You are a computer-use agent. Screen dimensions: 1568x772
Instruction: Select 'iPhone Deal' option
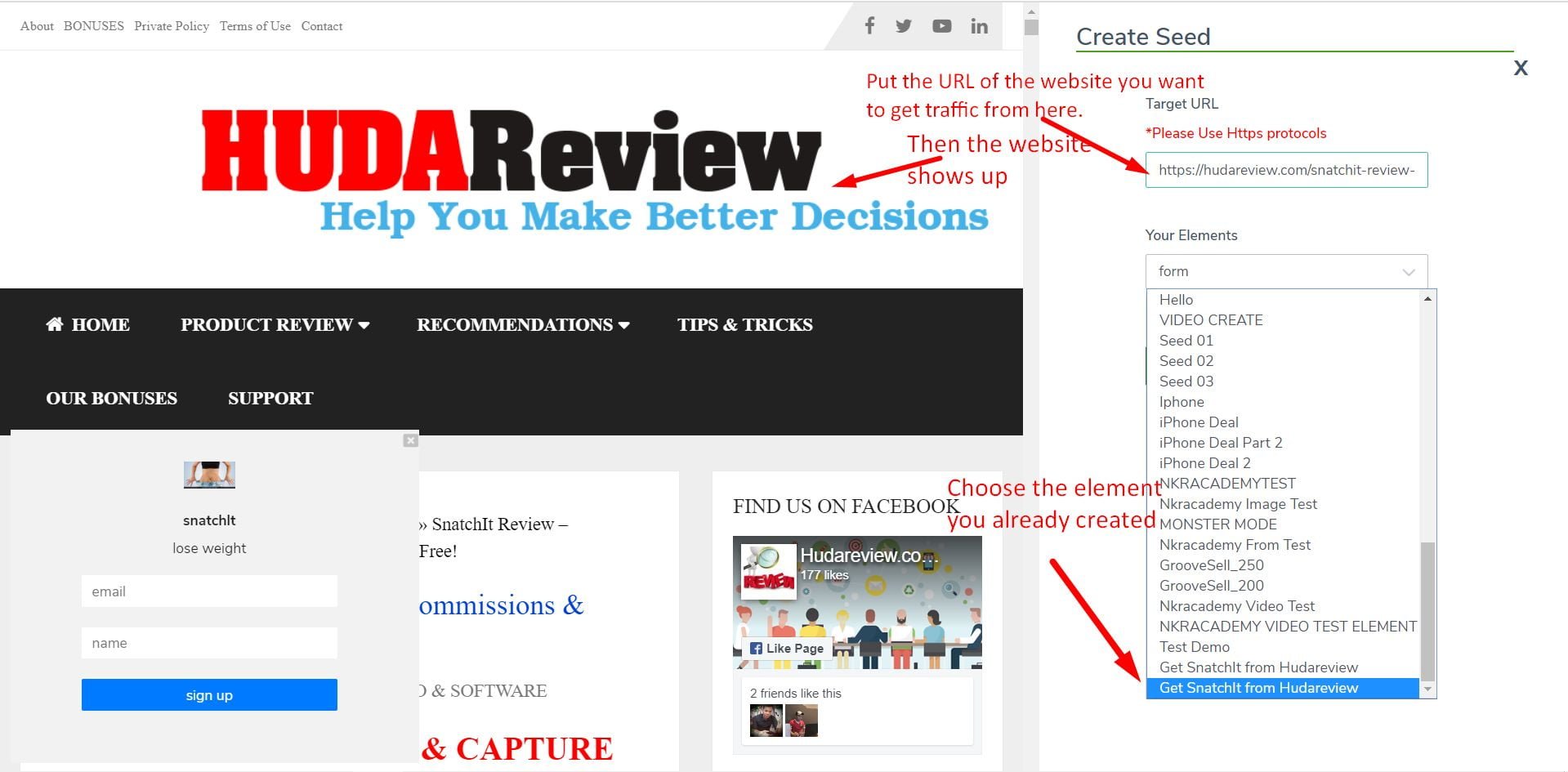coord(1283,422)
